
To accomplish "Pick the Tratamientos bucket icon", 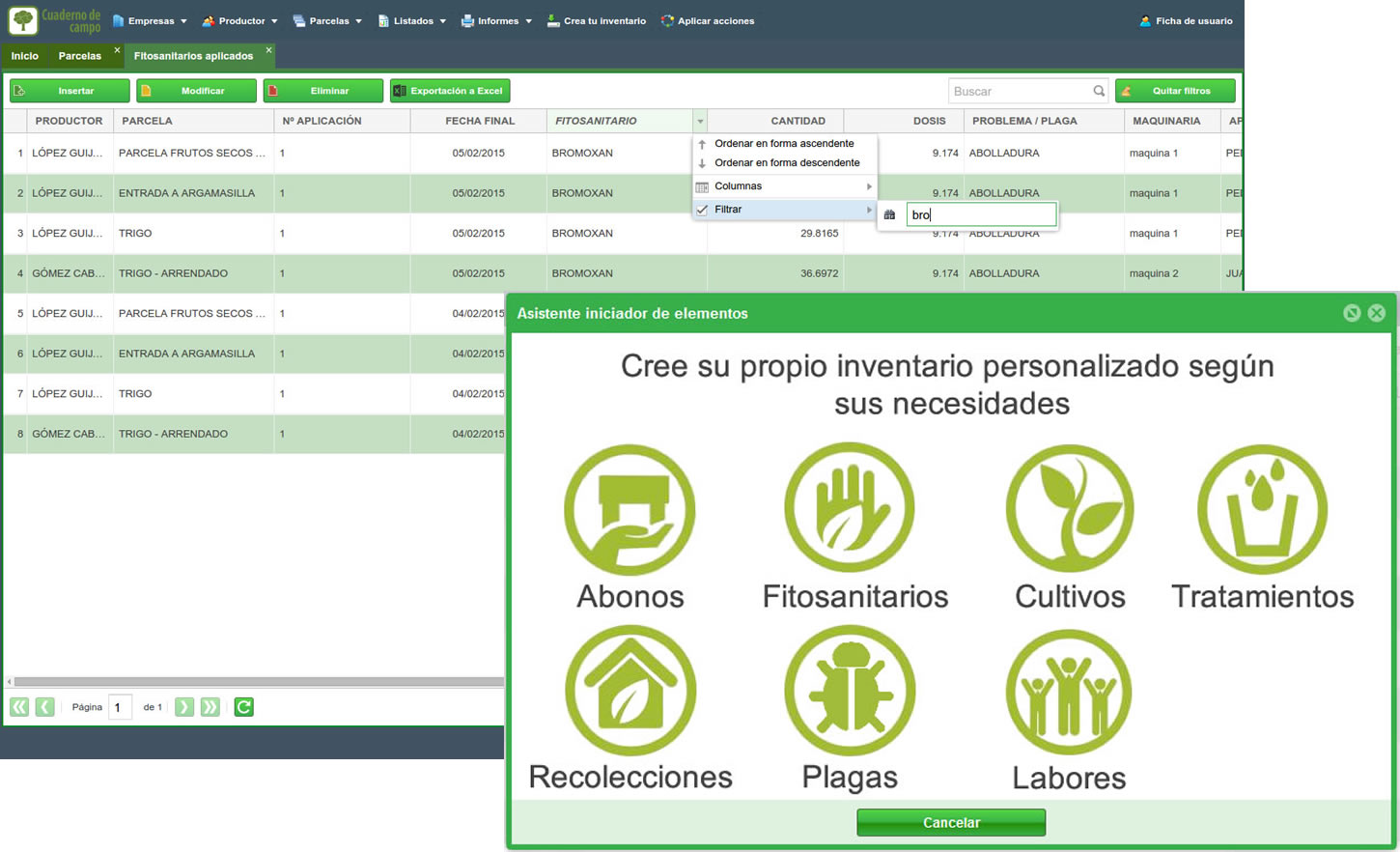I will tap(1262, 509).
